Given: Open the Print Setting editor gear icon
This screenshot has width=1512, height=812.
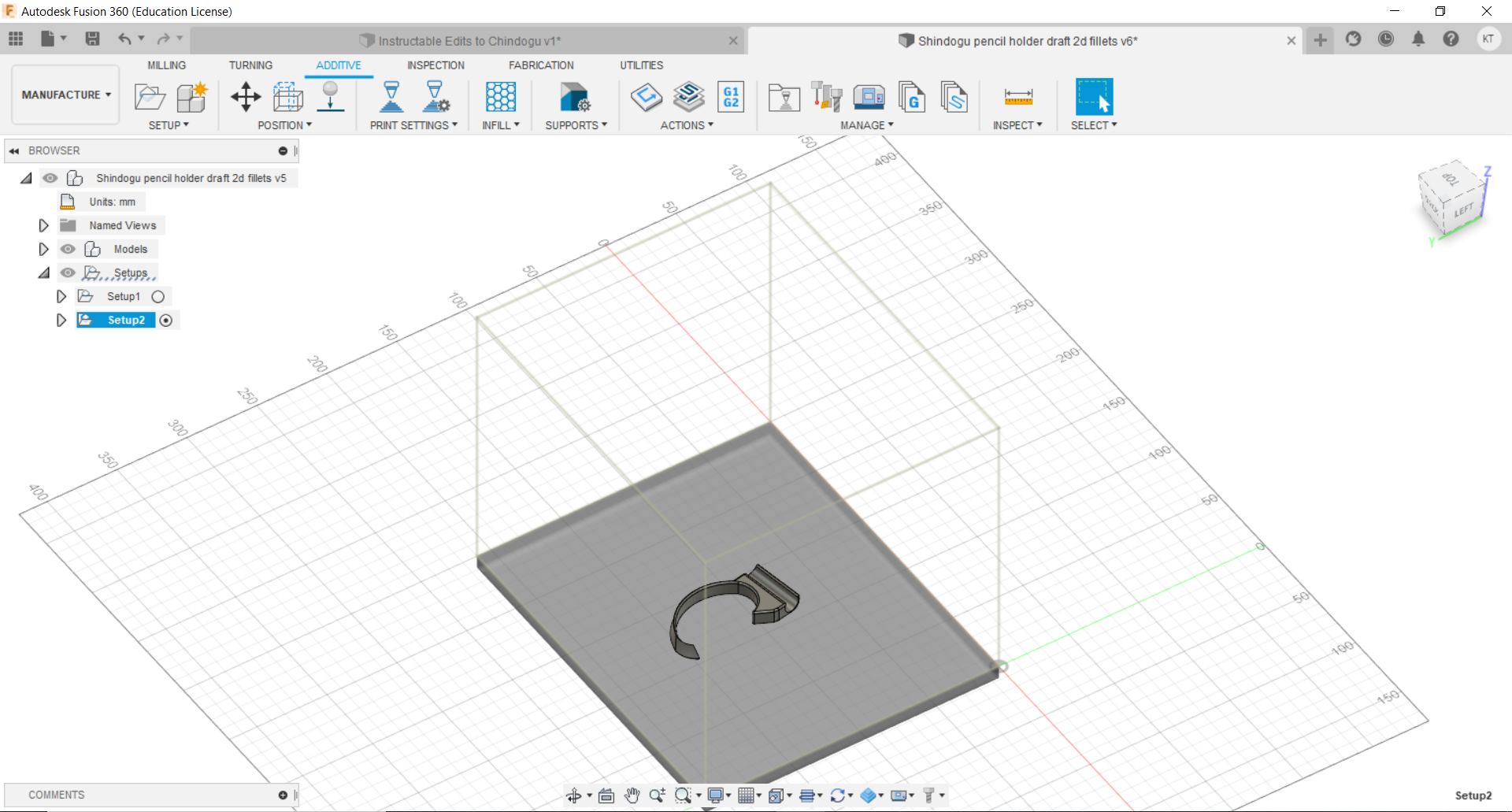Looking at the screenshot, I should tap(435, 97).
